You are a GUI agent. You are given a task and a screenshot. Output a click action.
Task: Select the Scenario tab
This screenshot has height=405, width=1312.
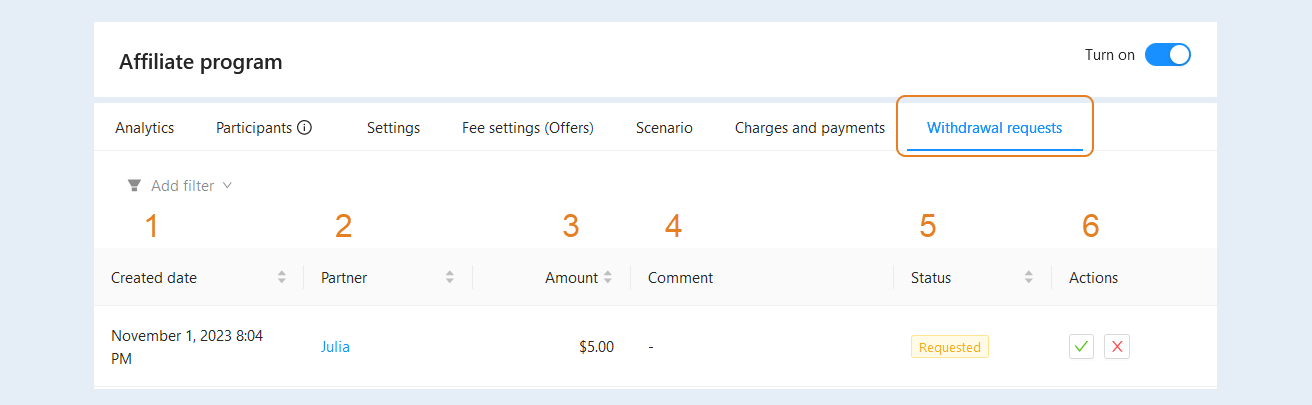(x=664, y=128)
